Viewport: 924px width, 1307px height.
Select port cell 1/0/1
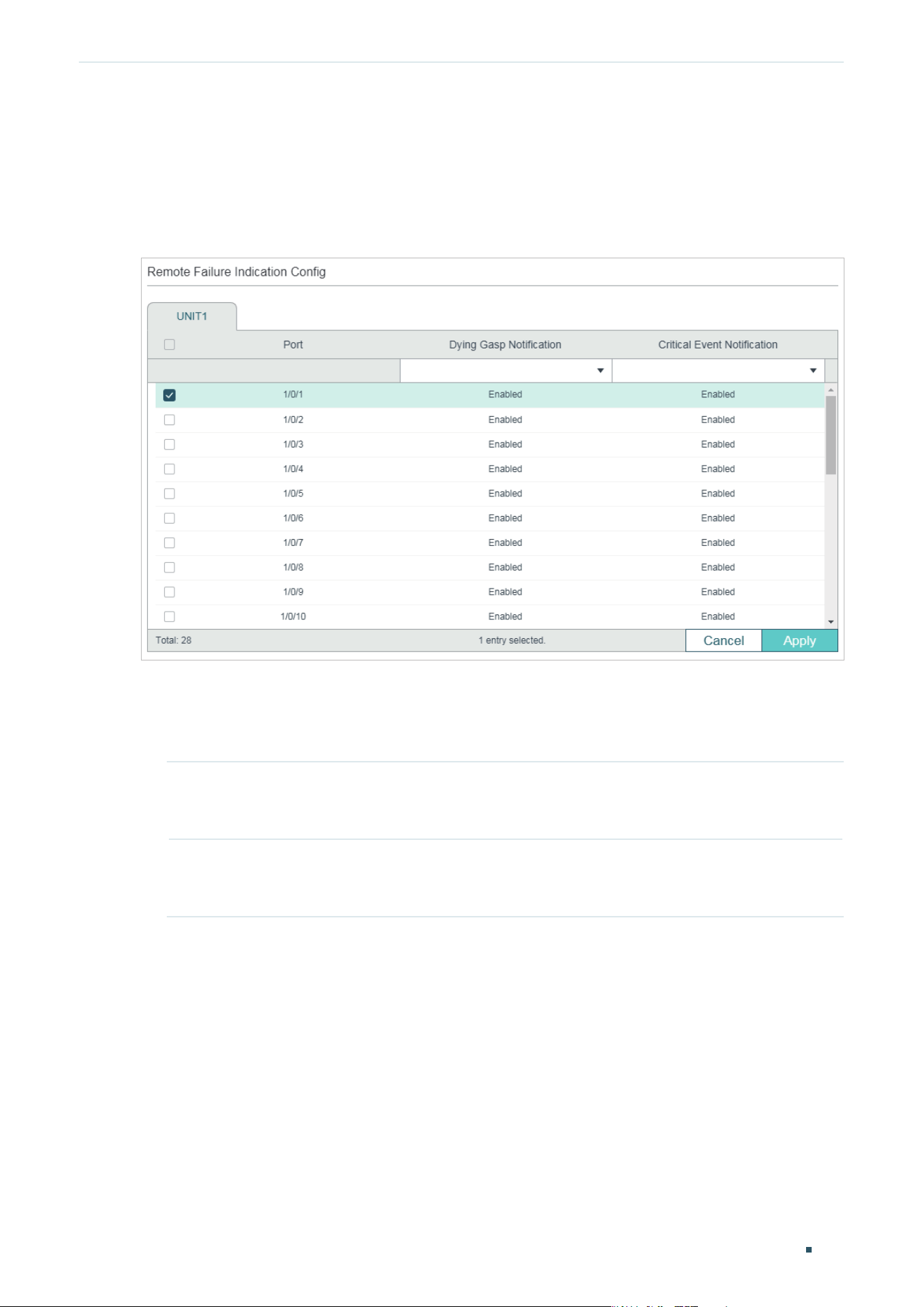(293, 394)
